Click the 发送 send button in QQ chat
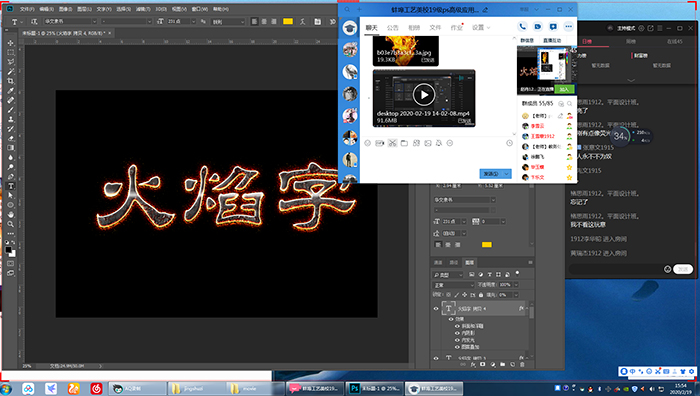The image size is (700, 396). (491, 174)
